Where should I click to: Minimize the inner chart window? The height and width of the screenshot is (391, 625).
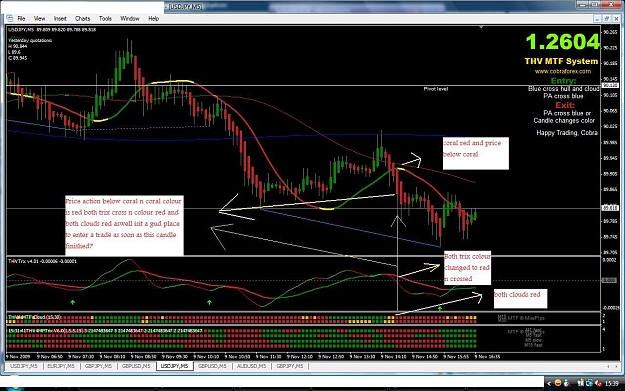click(x=597, y=18)
